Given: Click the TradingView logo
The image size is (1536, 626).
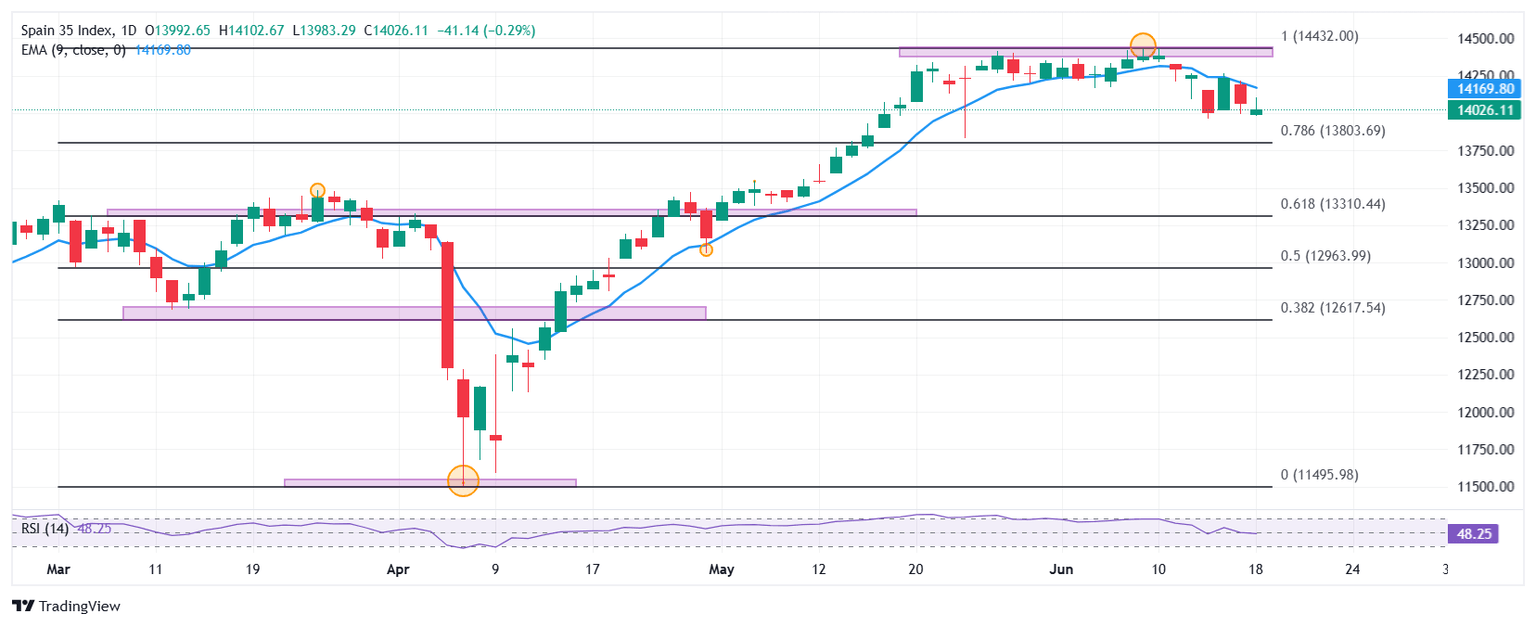Looking at the screenshot, I should click(65, 606).
